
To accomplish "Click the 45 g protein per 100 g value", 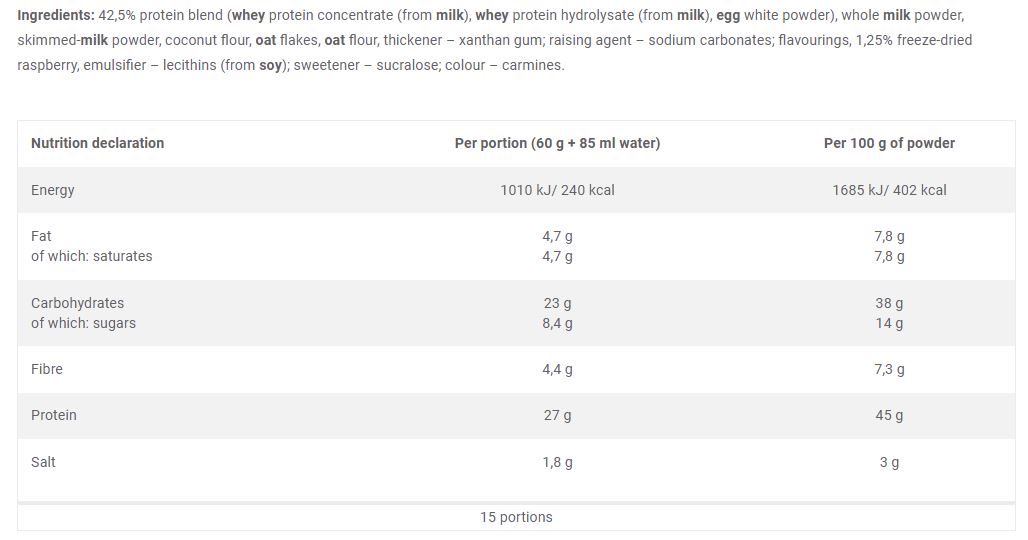I will point(889,415).
